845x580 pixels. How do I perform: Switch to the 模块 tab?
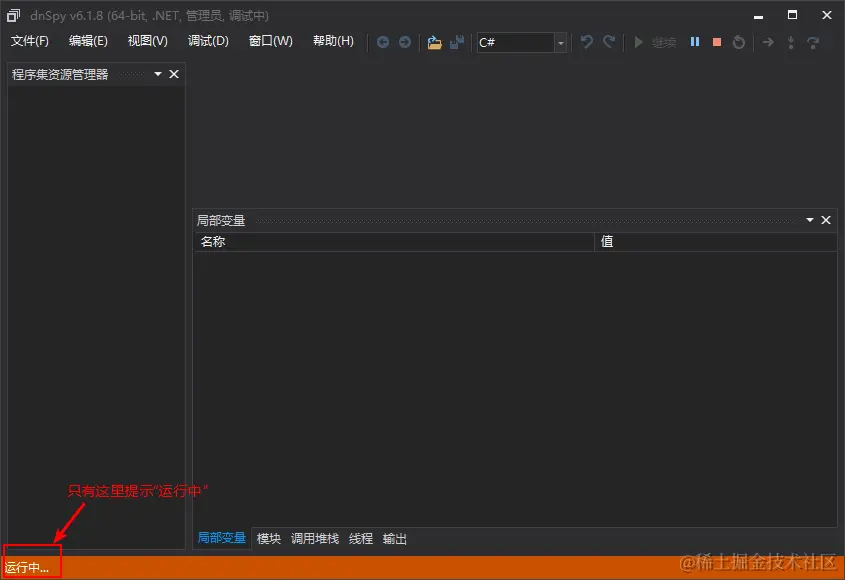(x=268, y=538)
